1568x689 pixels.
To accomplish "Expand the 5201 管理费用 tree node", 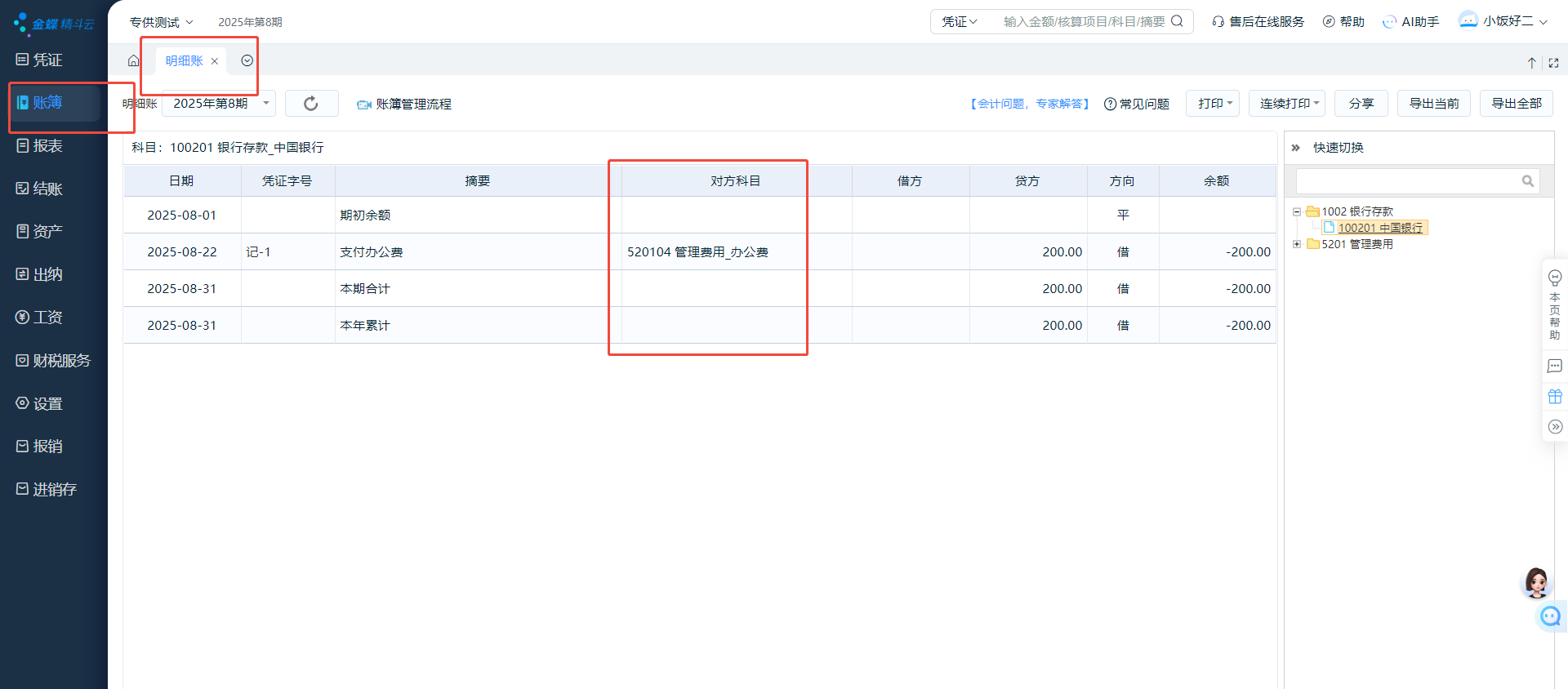I will click(x=1296, y=244).
